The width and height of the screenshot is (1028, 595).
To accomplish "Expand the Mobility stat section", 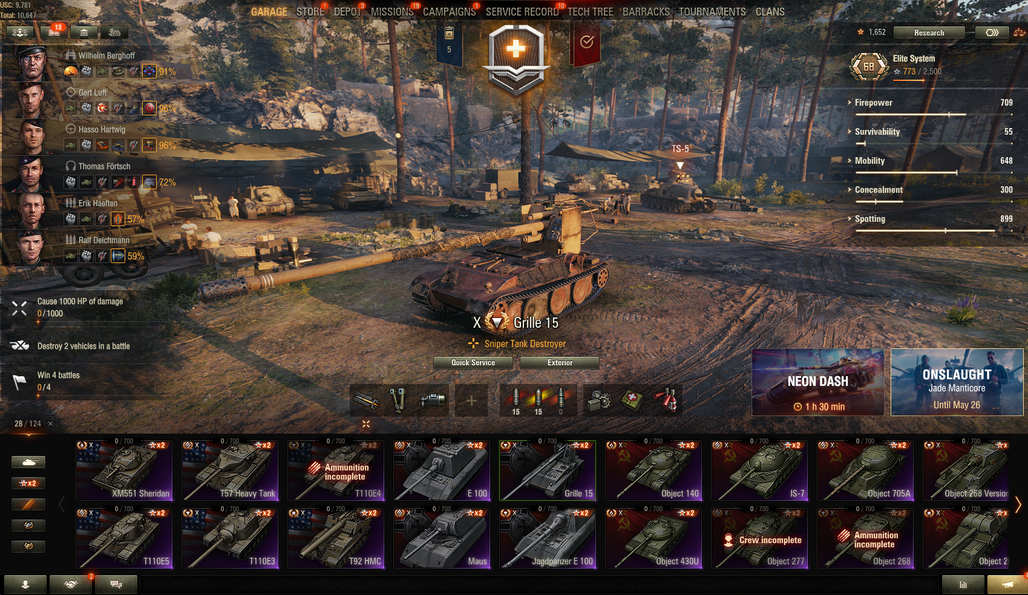I will coord(930,161).
